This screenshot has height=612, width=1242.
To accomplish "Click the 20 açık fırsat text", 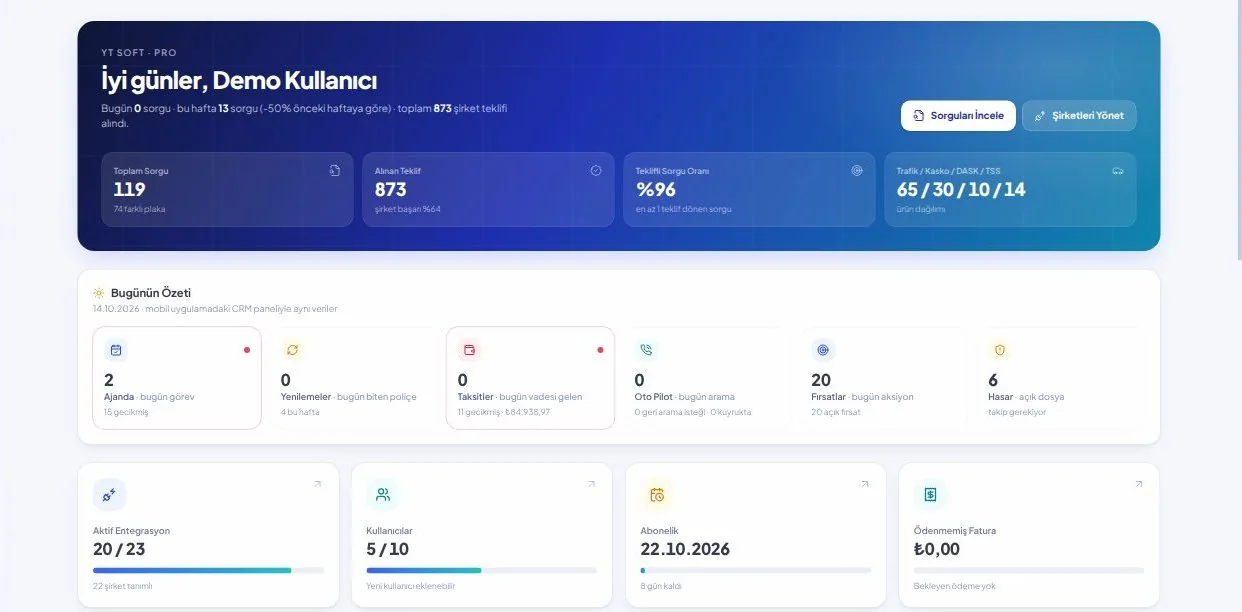I will [x=838, y=412].
